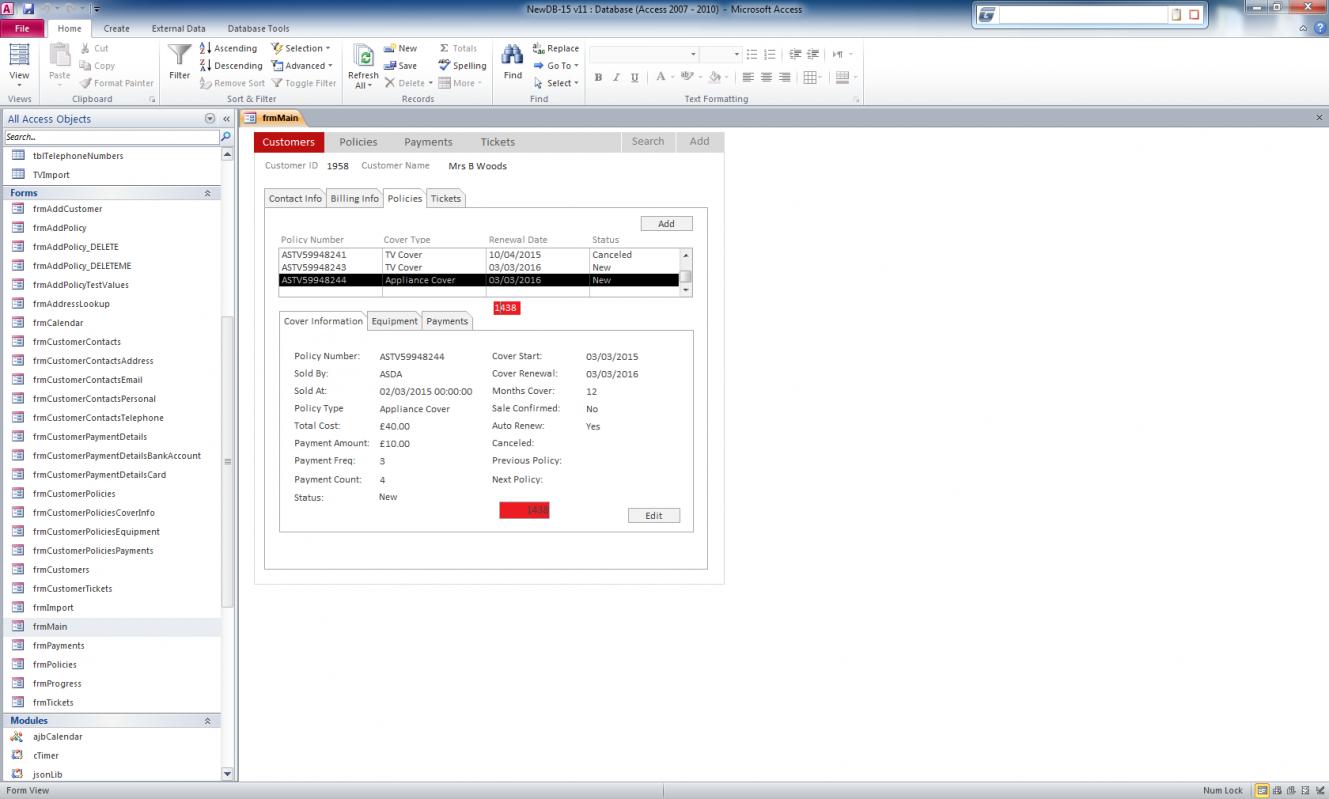Open the frmCalendar form in navigation pane
The width and height of the screenshot is (1329, 799).
(x=58, y=323)
